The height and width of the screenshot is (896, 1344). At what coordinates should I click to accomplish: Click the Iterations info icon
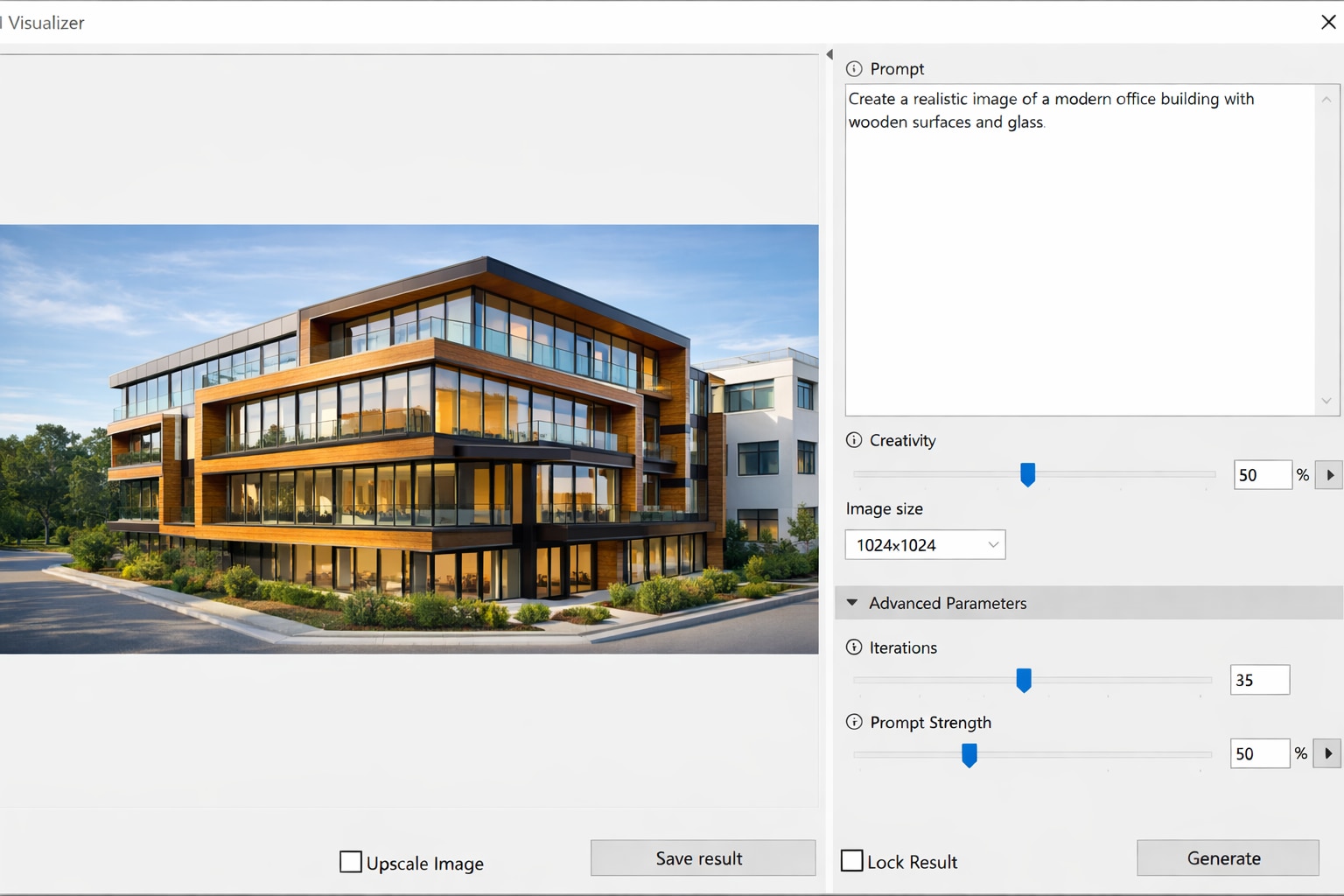tap(854, 647)
